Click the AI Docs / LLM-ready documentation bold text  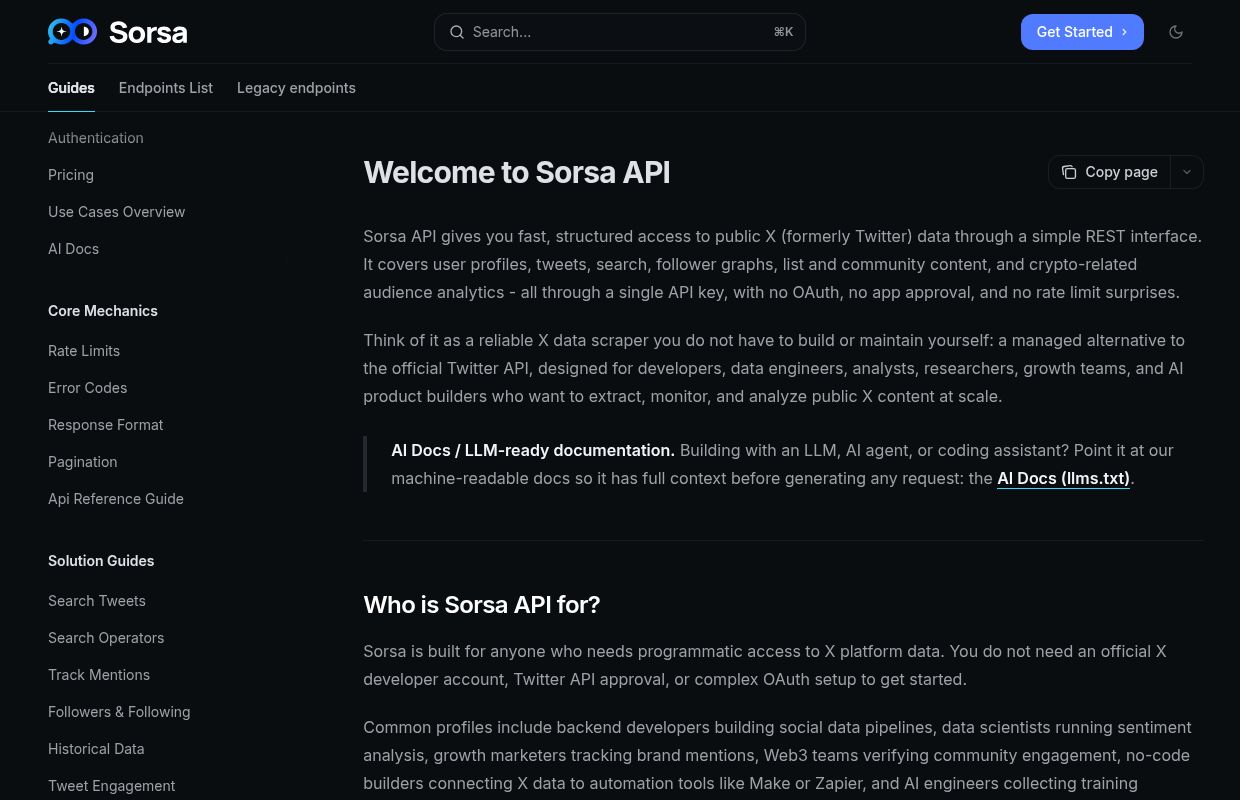click(x=533, y=450)
